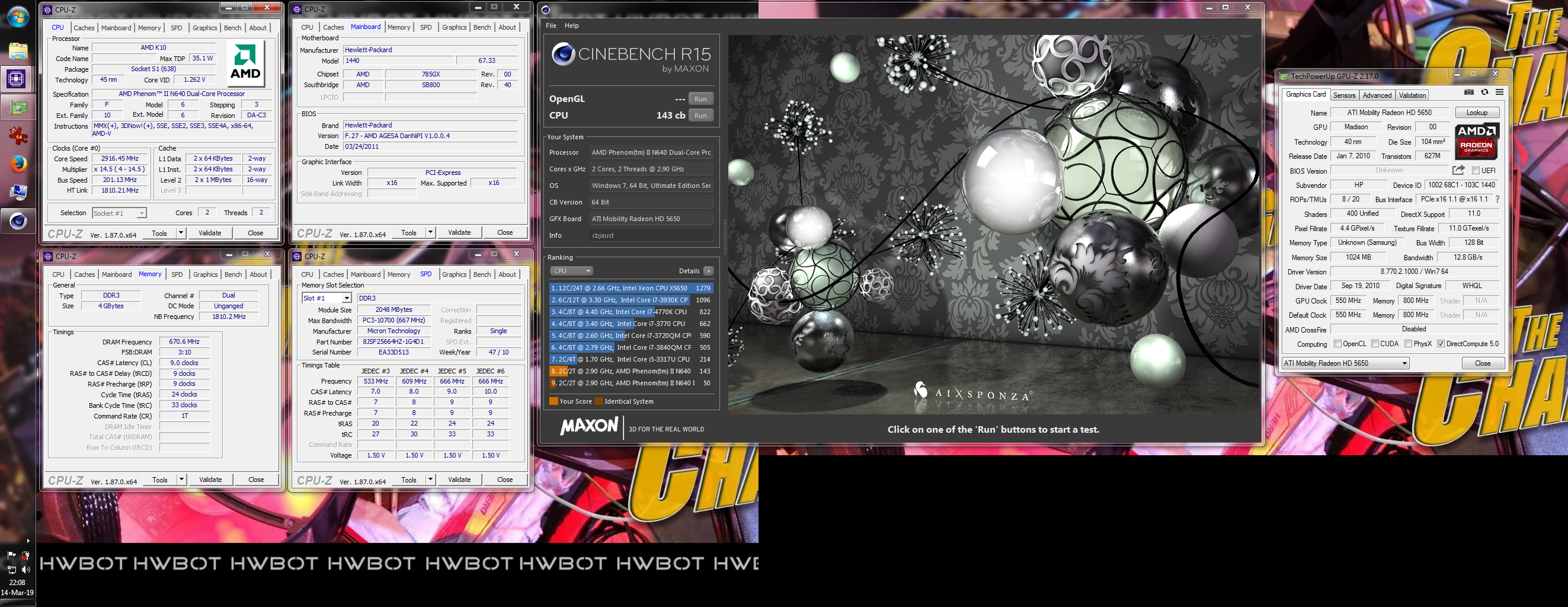Open the volume speaker tray icon

[x=25, y=570]
